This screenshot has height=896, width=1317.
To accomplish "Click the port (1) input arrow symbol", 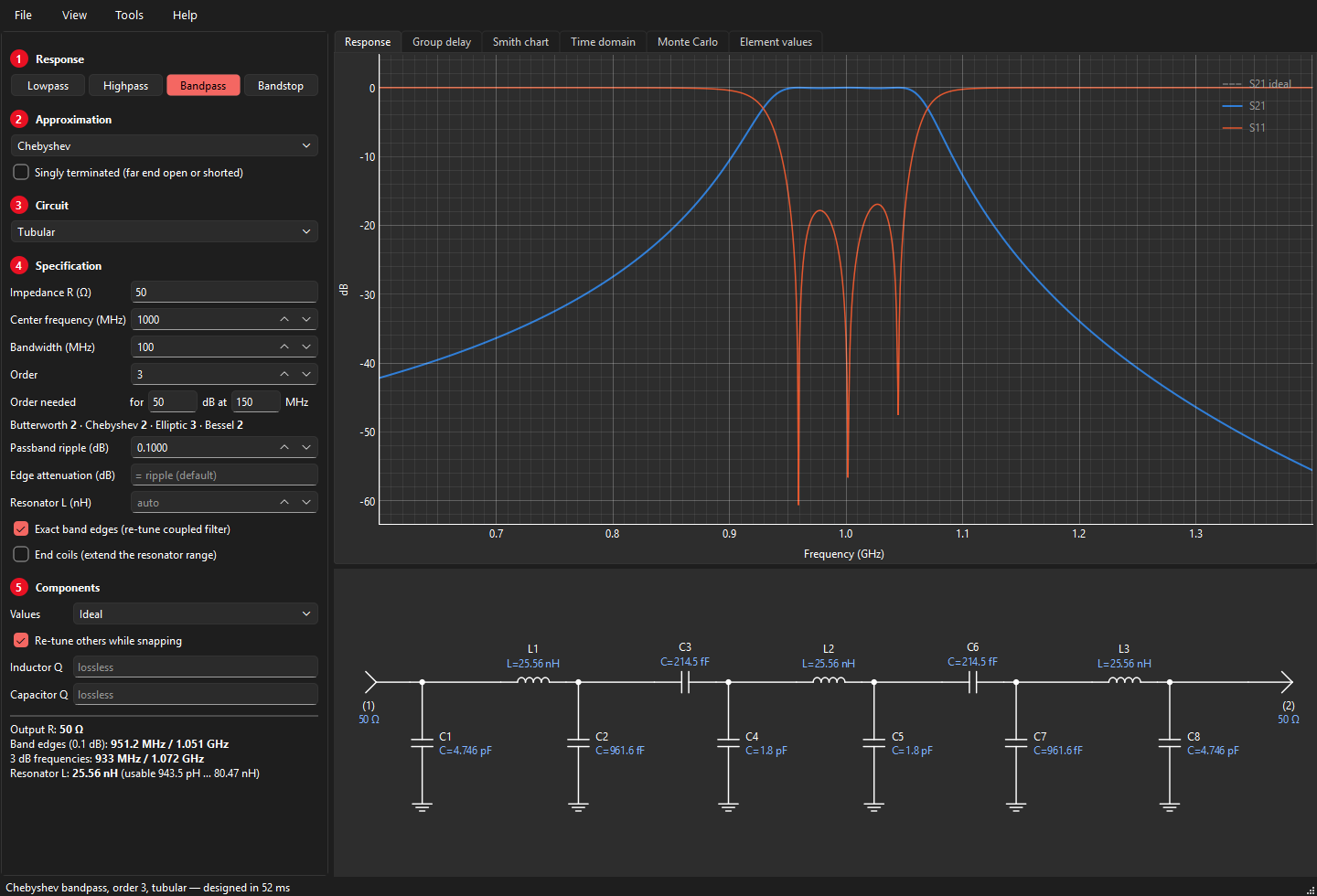I will click(370, 682).
